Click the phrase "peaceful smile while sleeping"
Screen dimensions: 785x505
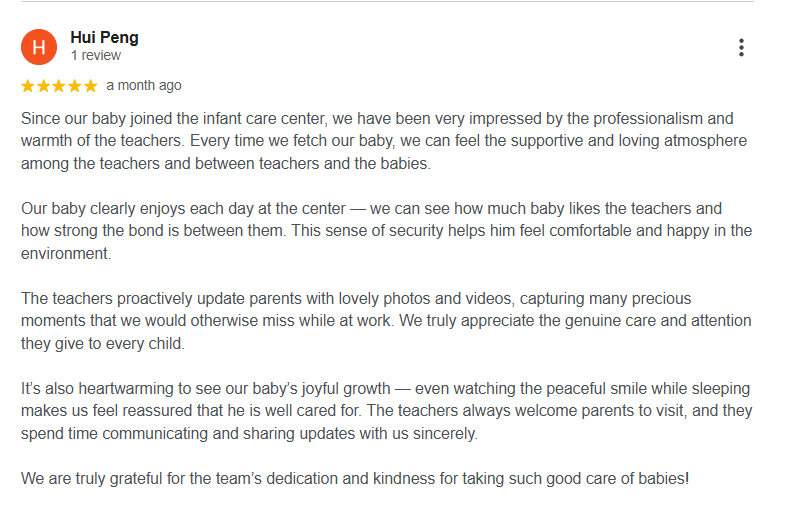click(639, 389)
